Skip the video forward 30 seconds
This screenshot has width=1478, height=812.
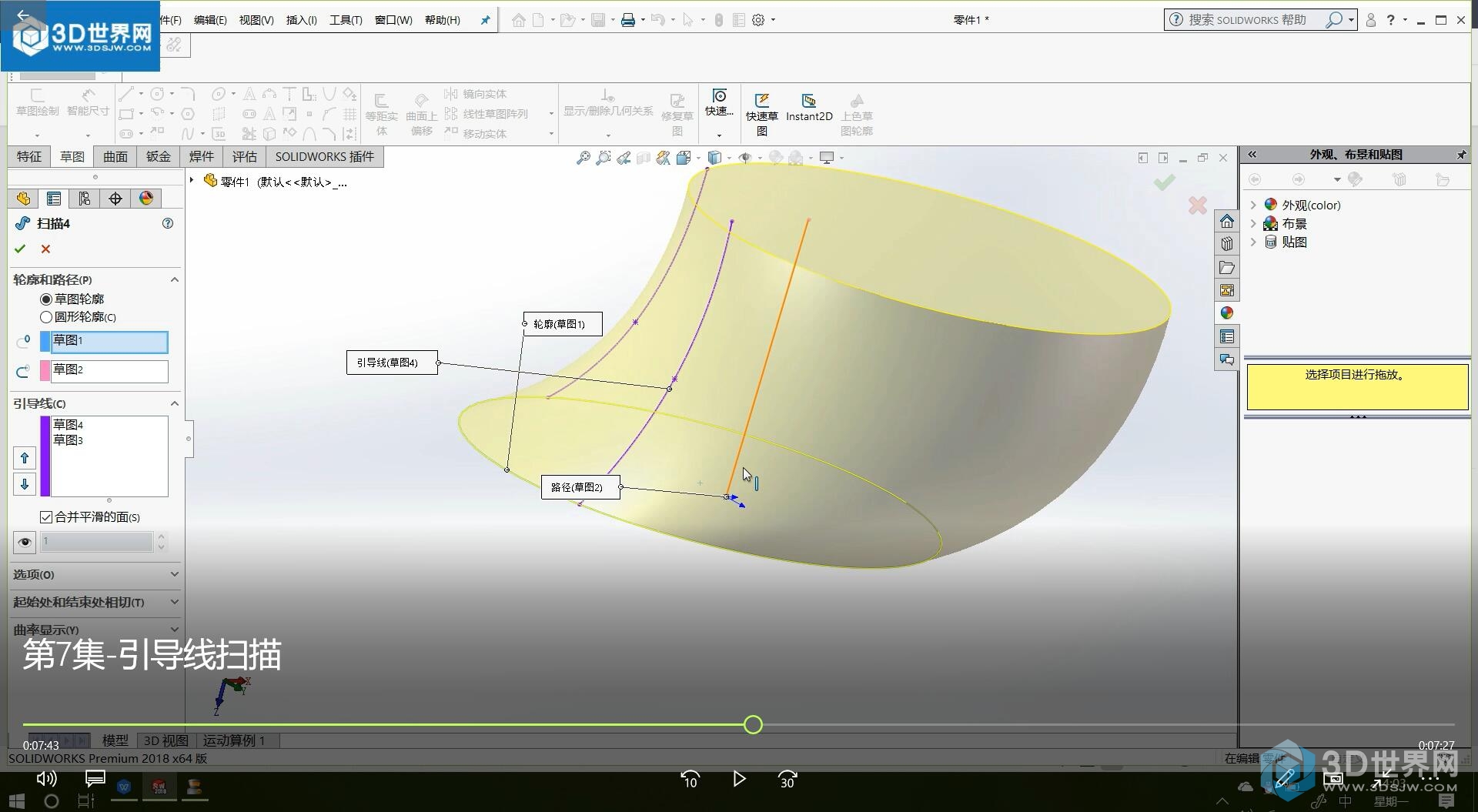point(787,779)
